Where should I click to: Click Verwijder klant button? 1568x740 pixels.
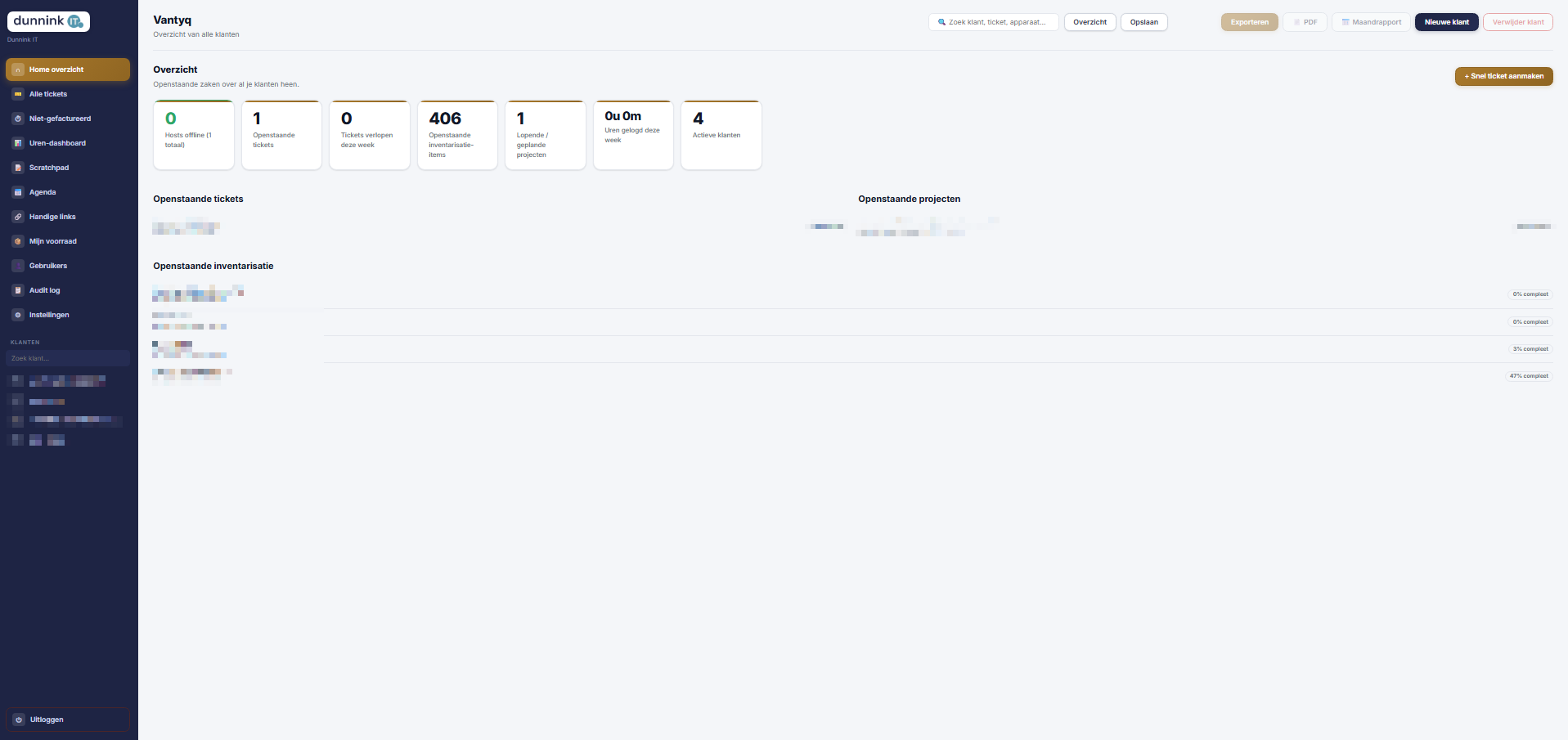(x=1518, y=22)
